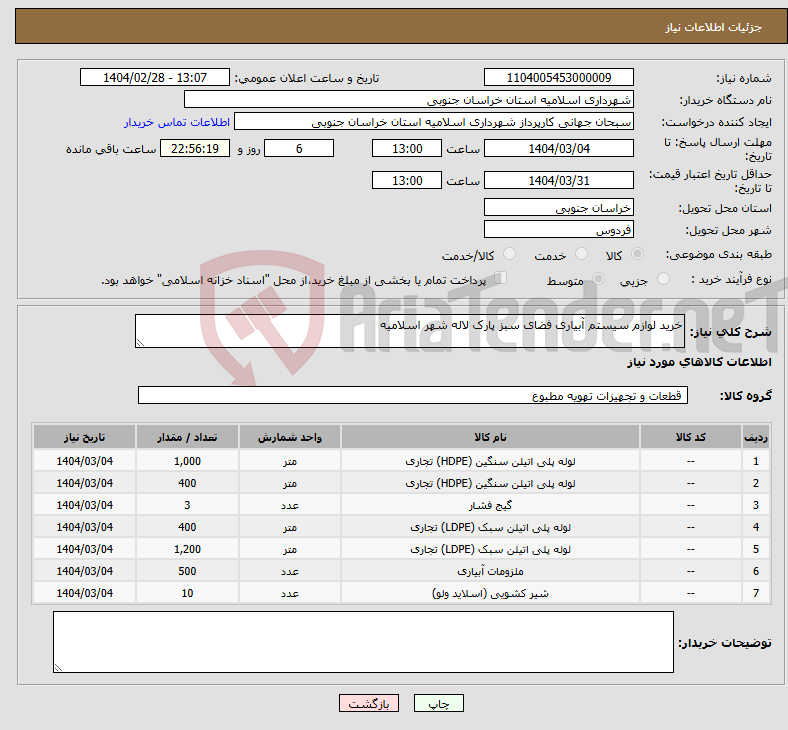Click the quantity 1,200 in row 5
This screenshot has width=788, height=730.
(187, 550)
